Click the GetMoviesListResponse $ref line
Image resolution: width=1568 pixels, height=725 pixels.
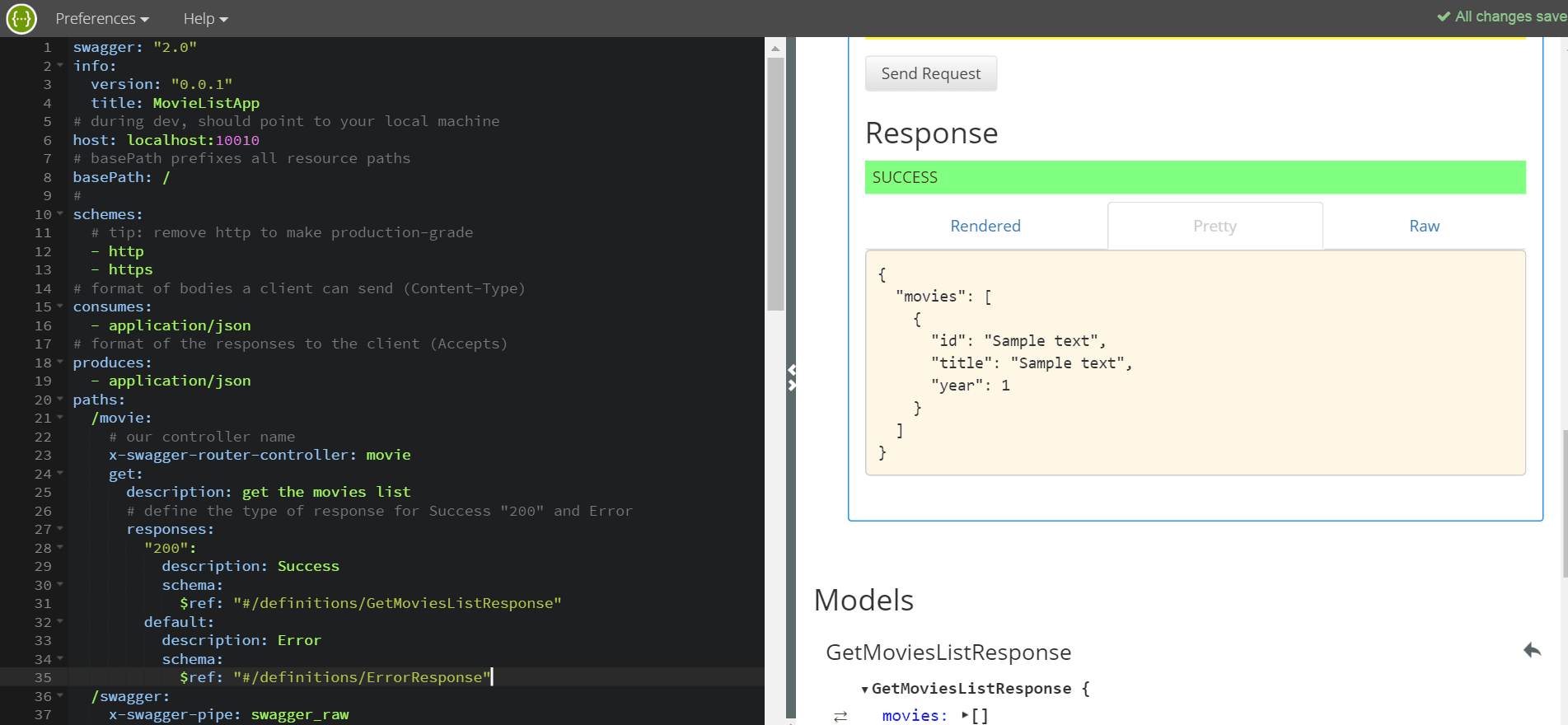point(371,603)
